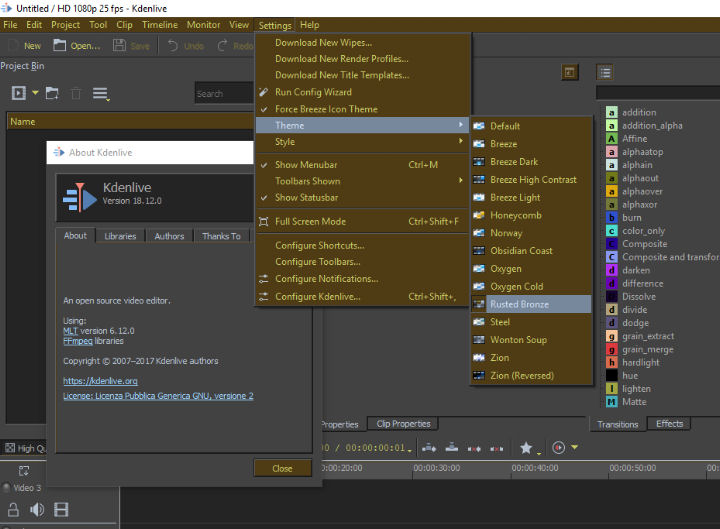
Task: Click the New project toolbar icon
Action: [14, 45]
